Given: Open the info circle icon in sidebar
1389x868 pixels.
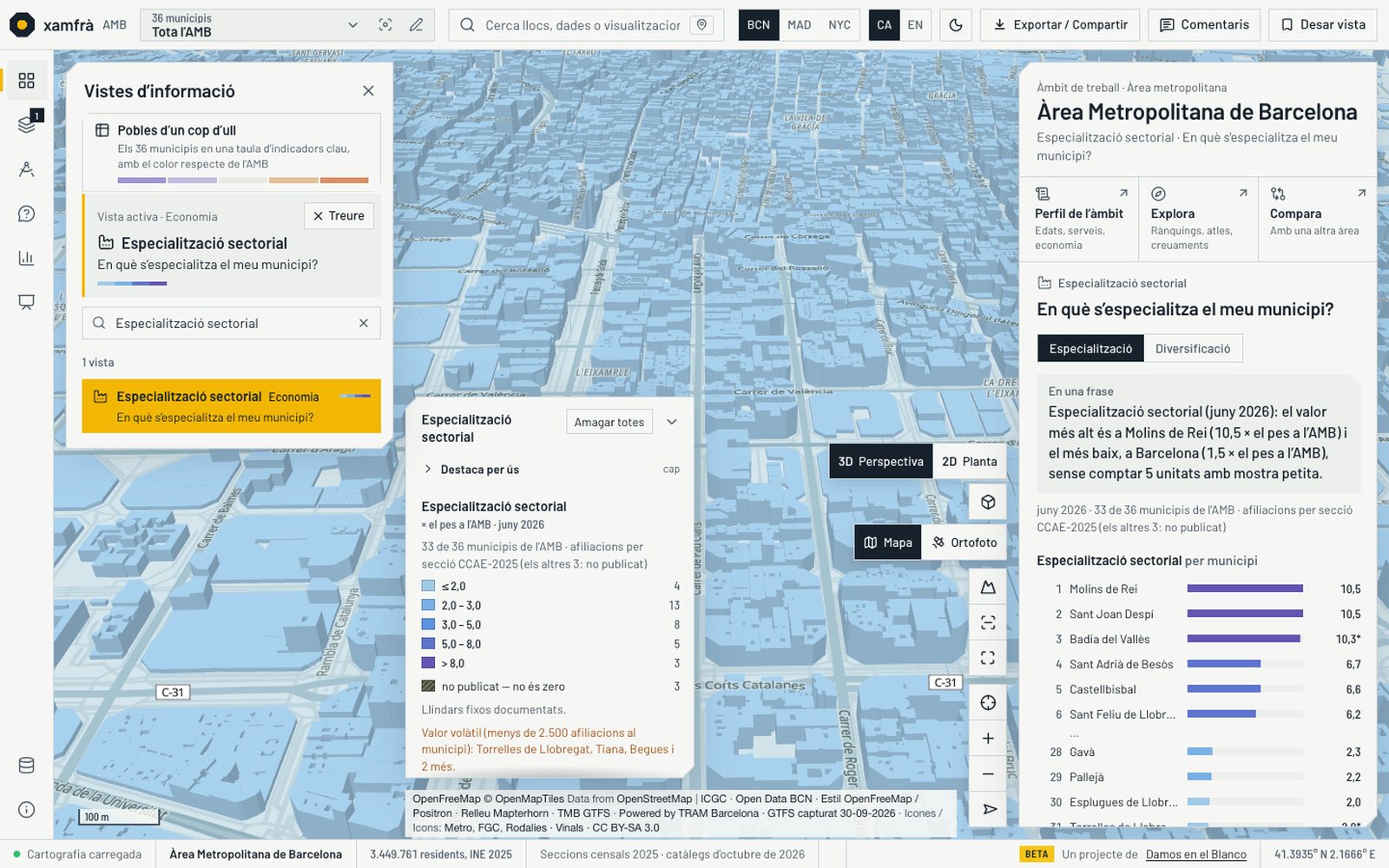Looking at the screenshot, I should point(26,810).
